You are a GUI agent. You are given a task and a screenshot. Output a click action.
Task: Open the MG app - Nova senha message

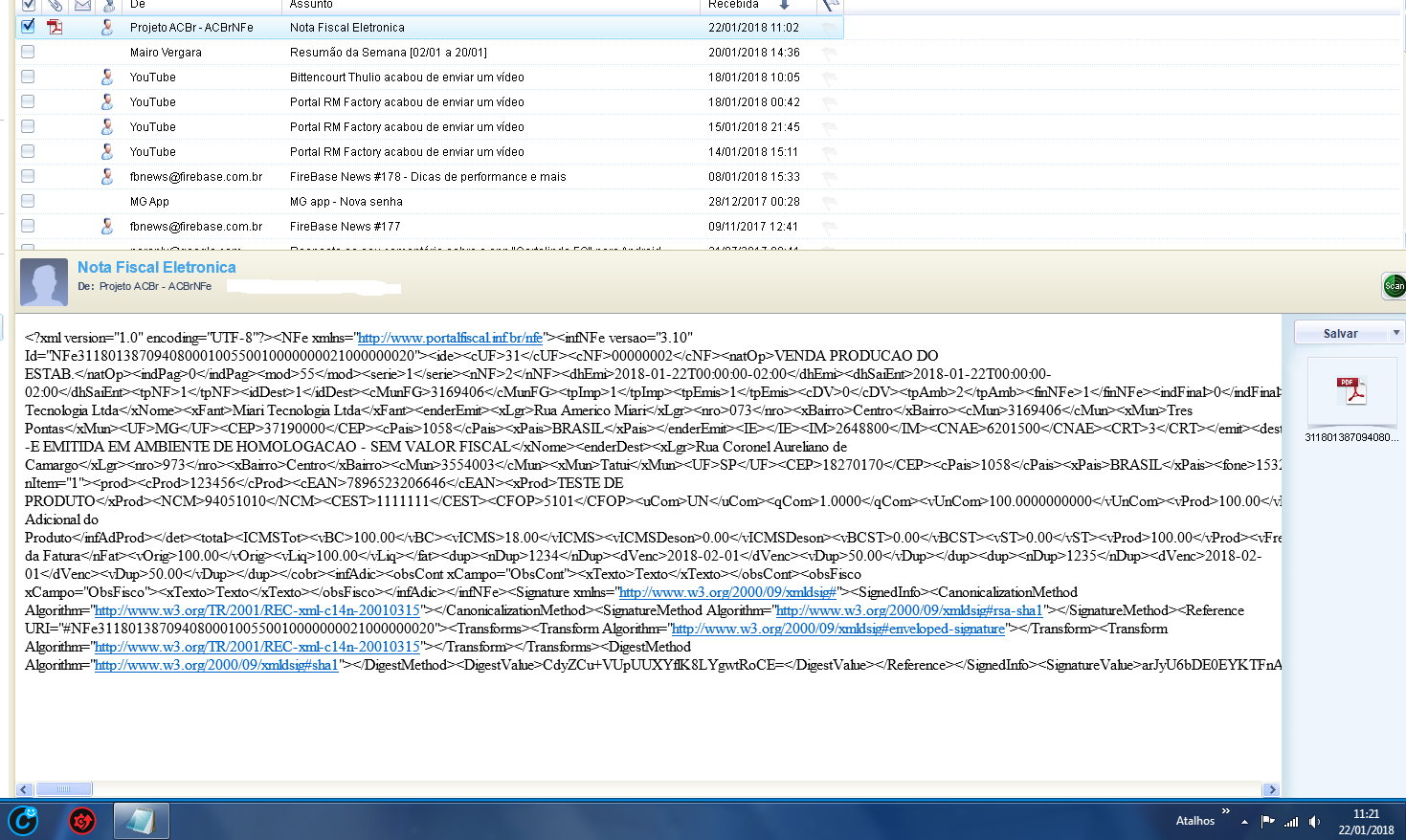[x=346, y=202]
